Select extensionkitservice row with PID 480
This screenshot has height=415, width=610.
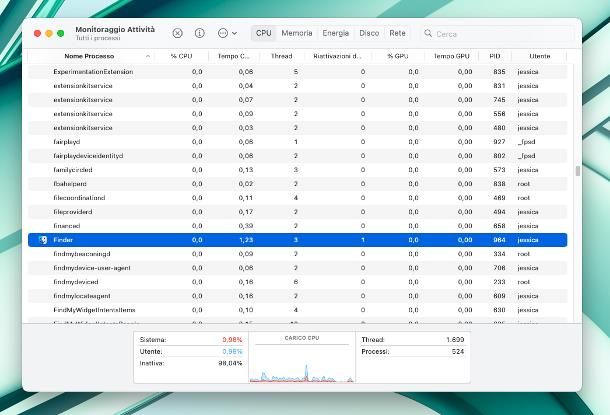coord(298,128)
